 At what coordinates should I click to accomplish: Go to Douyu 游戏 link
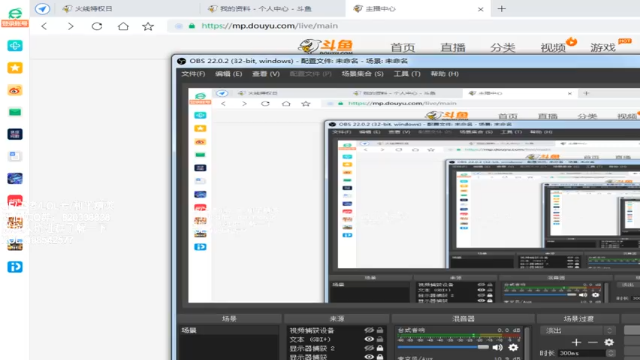click(x=603, y=47)
